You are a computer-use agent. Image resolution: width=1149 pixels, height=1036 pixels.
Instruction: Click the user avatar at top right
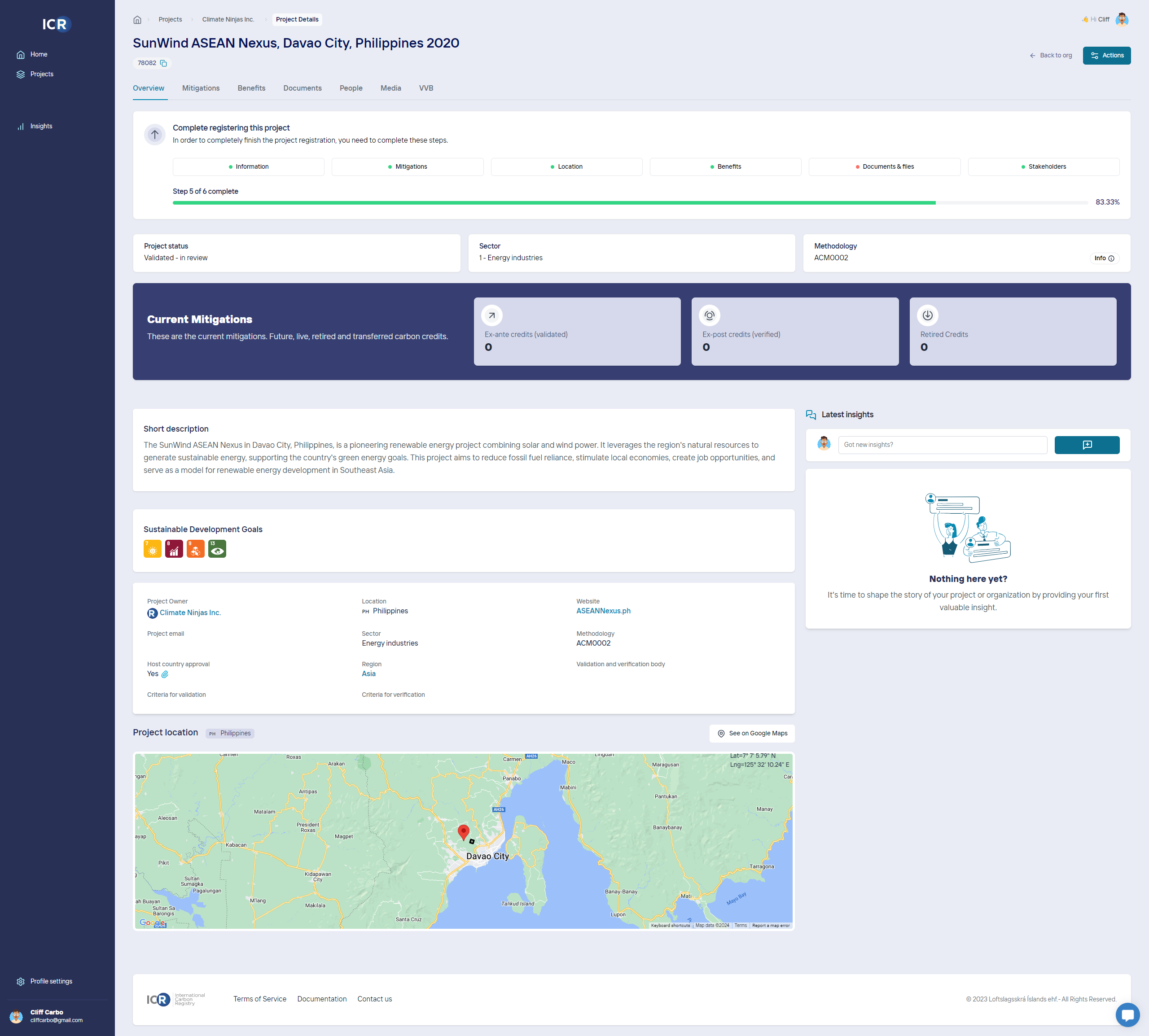[1122, 19]
